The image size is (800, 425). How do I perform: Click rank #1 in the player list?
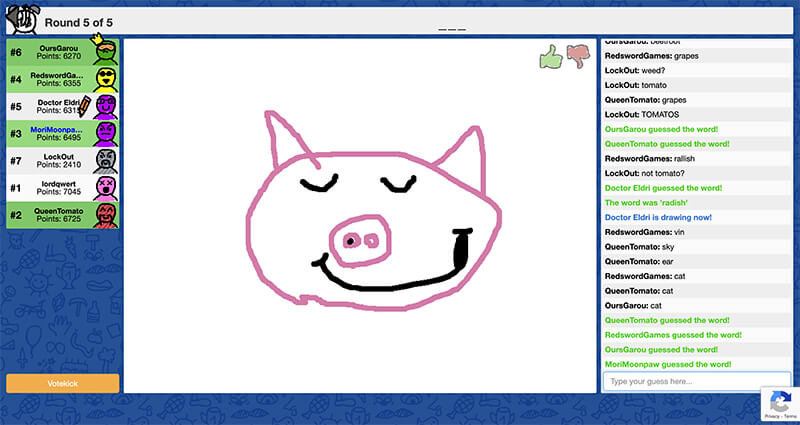point(16,188)
